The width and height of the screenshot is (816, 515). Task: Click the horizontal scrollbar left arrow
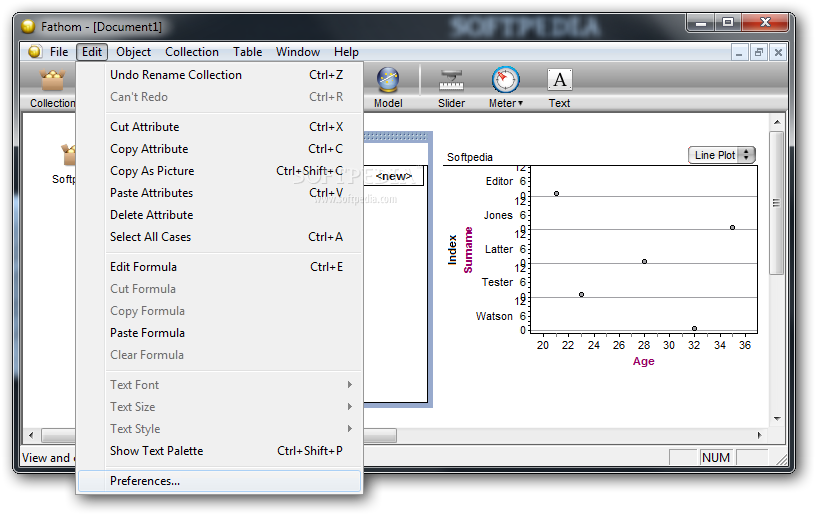(31, 435)
